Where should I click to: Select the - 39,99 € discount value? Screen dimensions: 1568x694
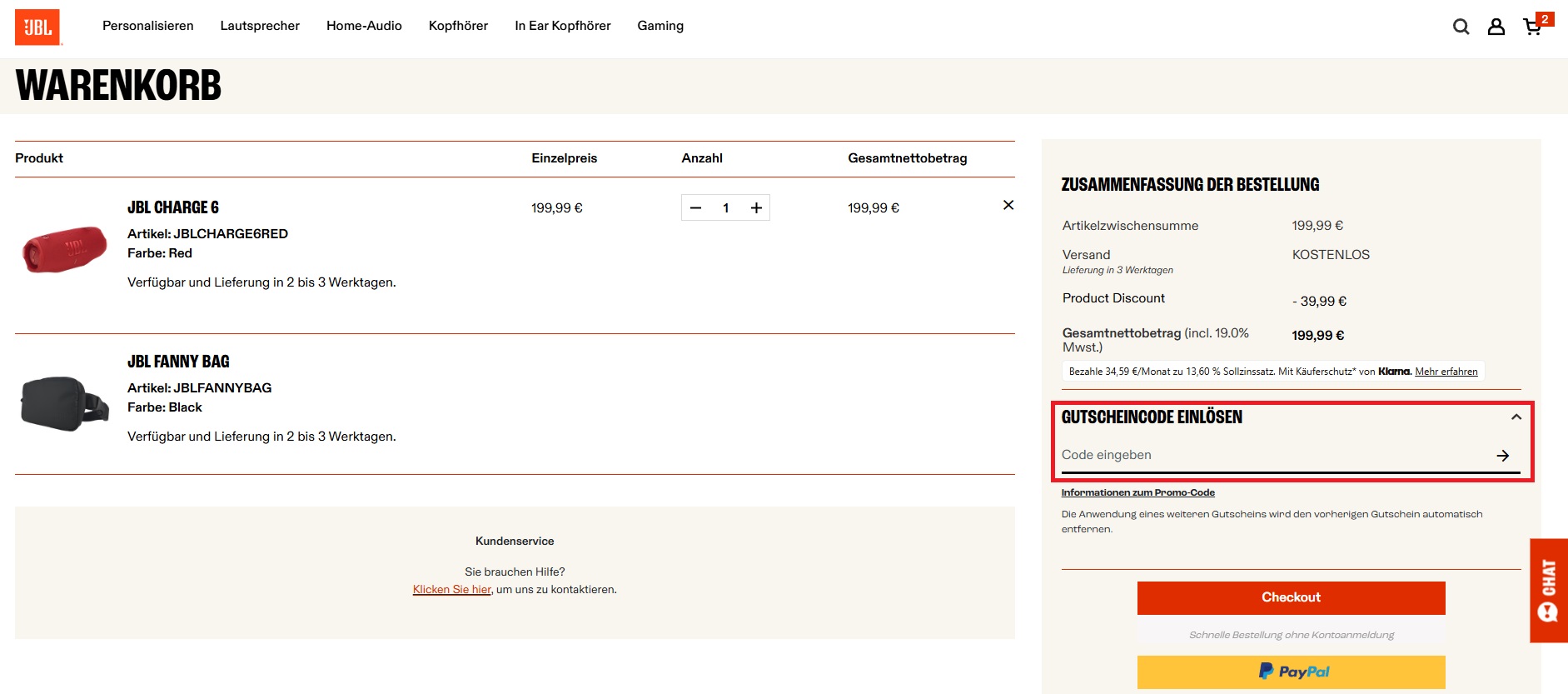(1319, 301)
